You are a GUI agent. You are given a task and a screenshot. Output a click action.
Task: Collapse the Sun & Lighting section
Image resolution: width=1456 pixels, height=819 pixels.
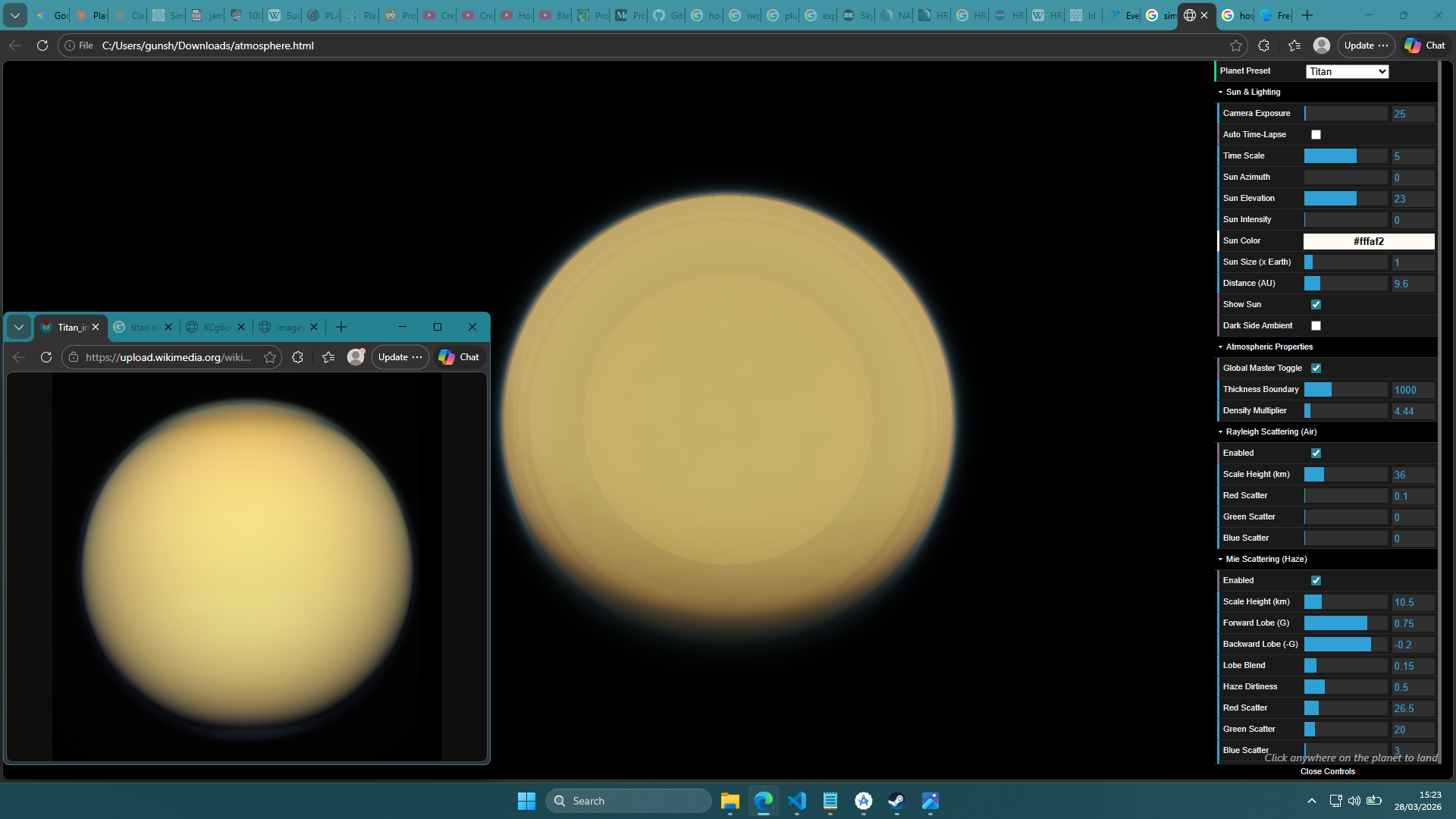coord(1253,92)
